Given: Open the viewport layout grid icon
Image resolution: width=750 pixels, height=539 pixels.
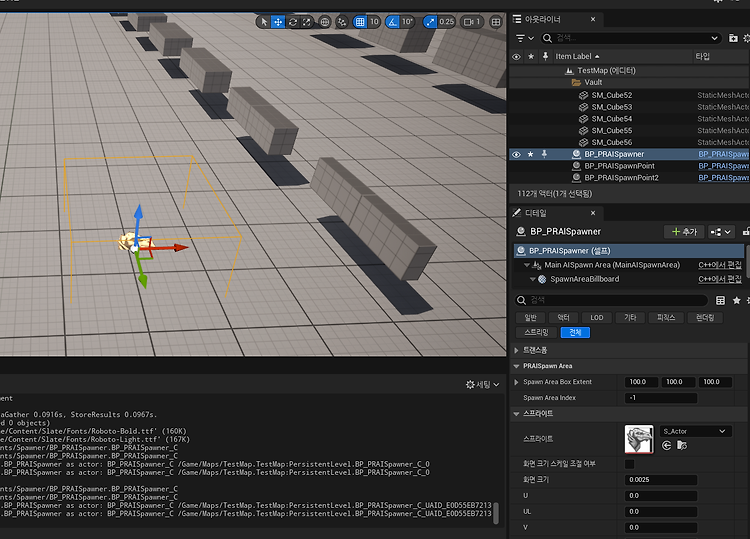Looking at the screenshot, I should pyautogui.click(x=496, y=22).
